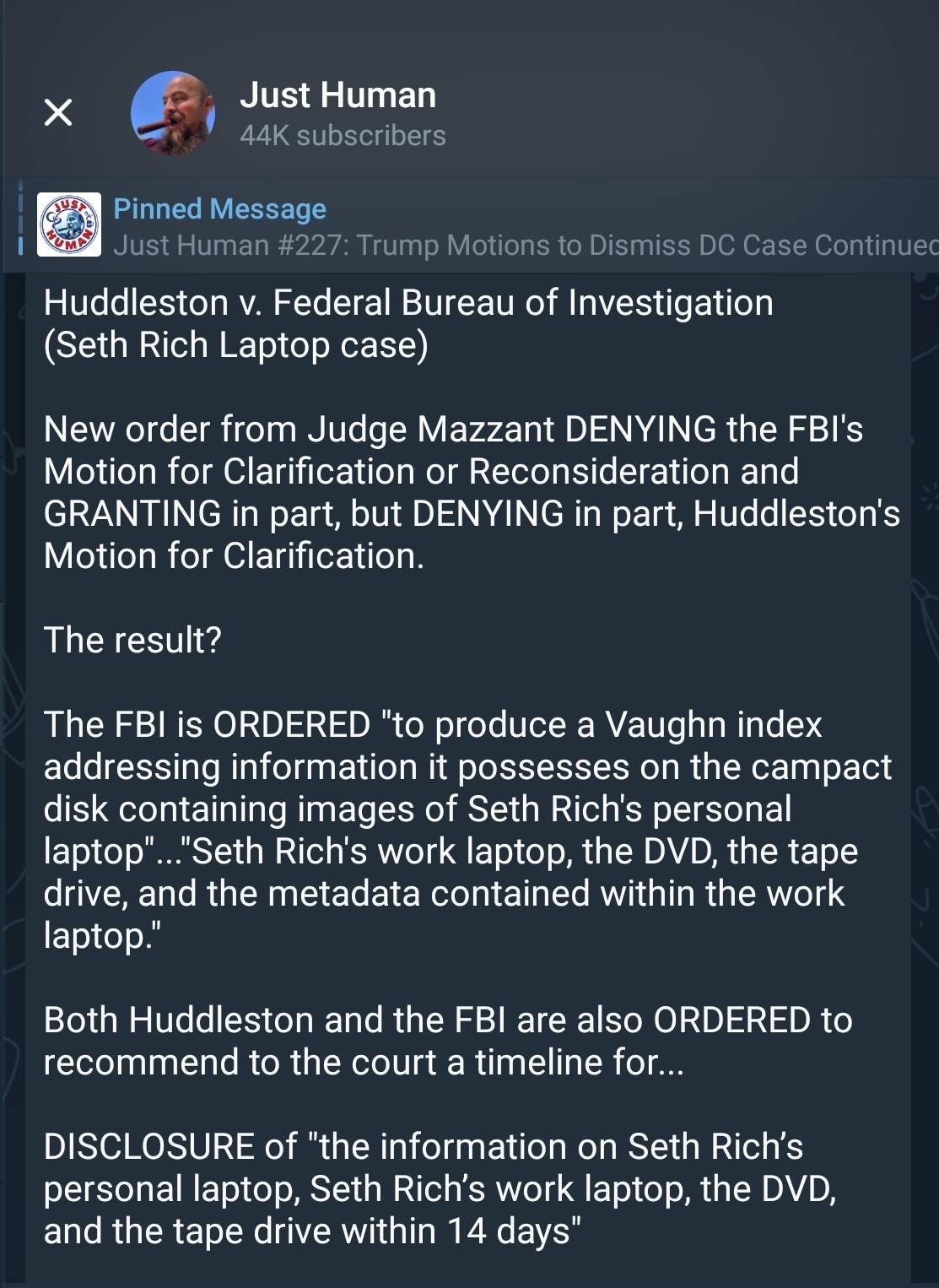Click the 44K subscribers count
939x1288 pixels.
(x=343, y=135)
